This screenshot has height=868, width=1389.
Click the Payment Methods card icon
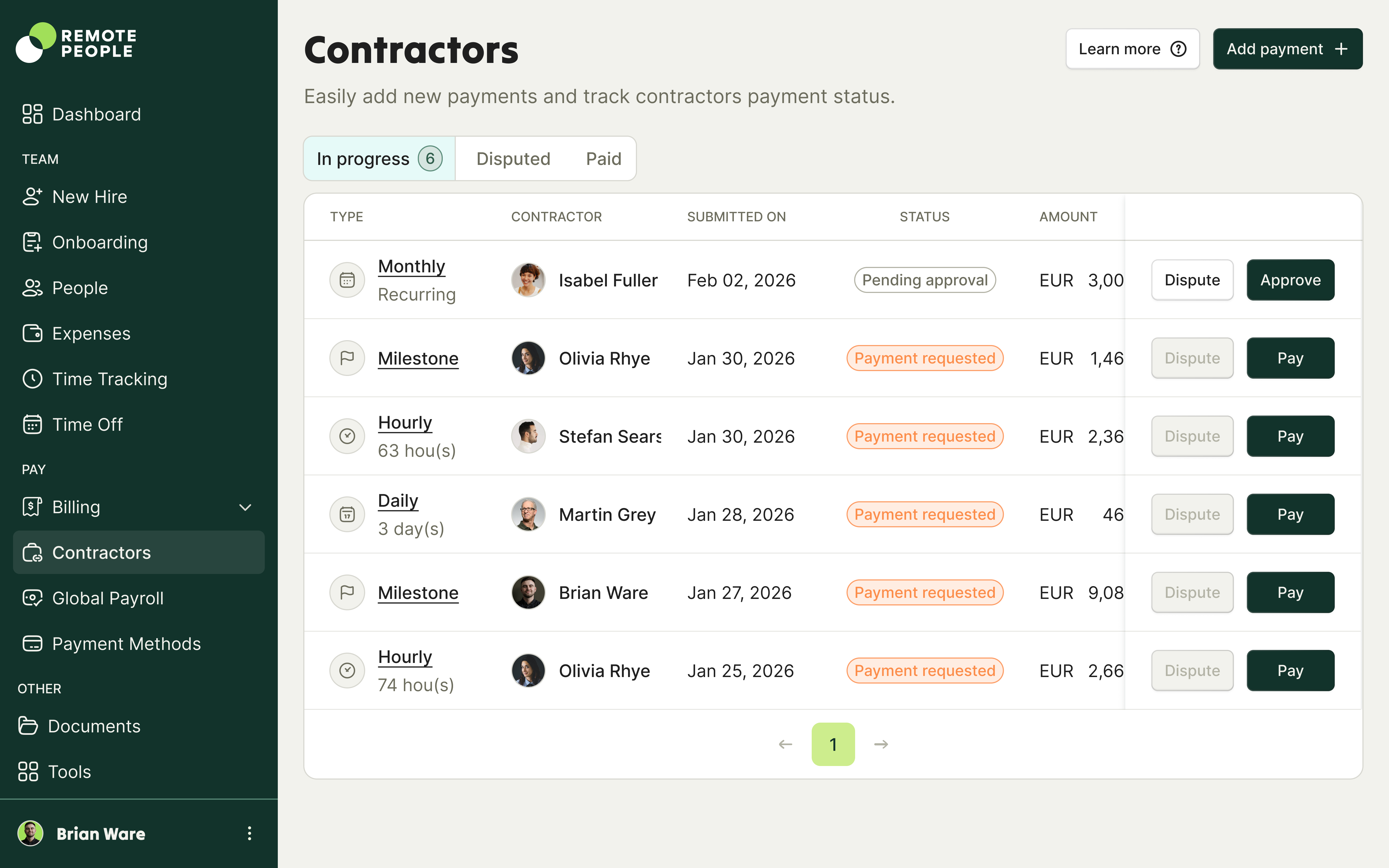(32, 643)
